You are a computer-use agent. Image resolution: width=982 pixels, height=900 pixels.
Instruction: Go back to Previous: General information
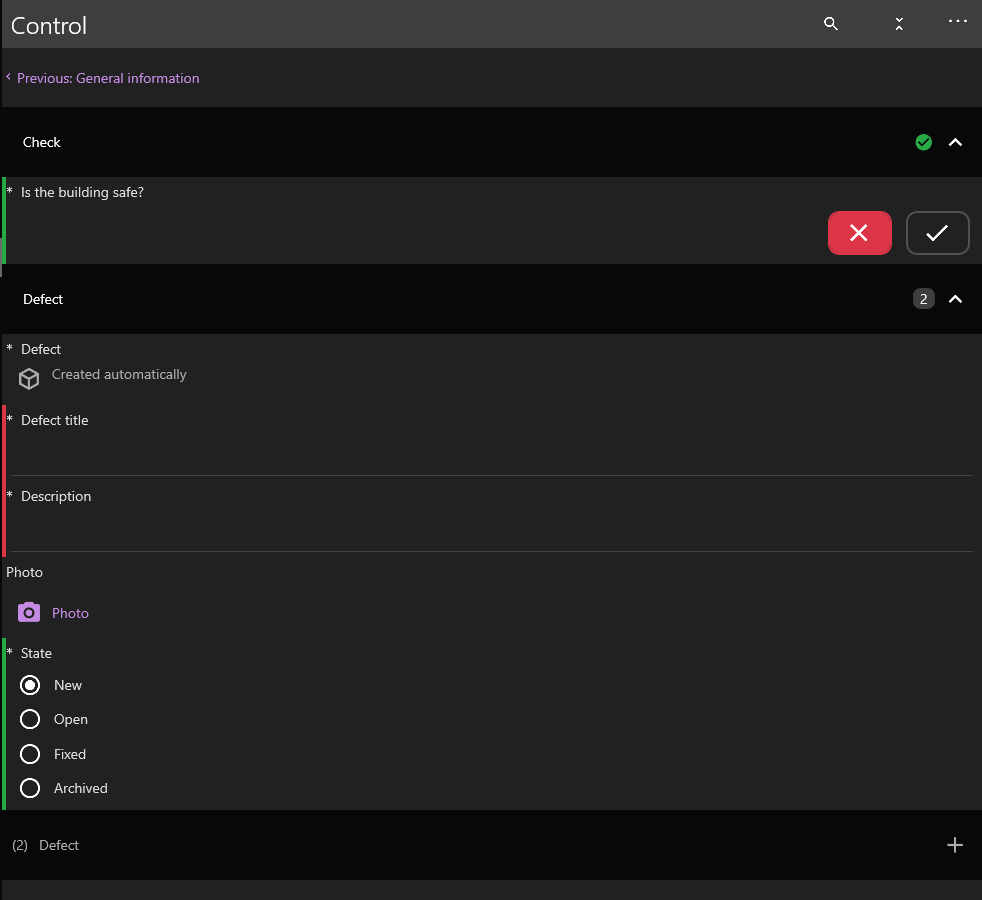point(107,78)
